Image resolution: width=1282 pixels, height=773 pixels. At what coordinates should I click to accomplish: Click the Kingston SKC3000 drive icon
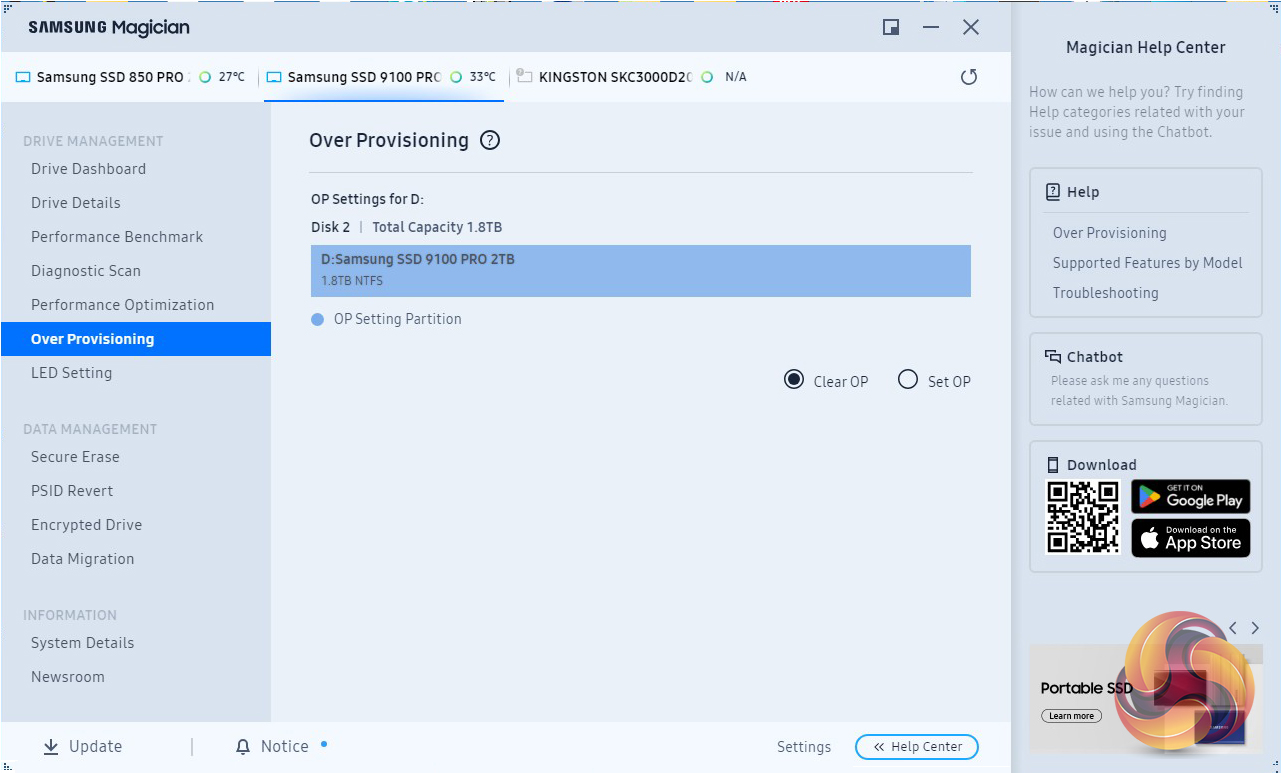pos(524,76)
